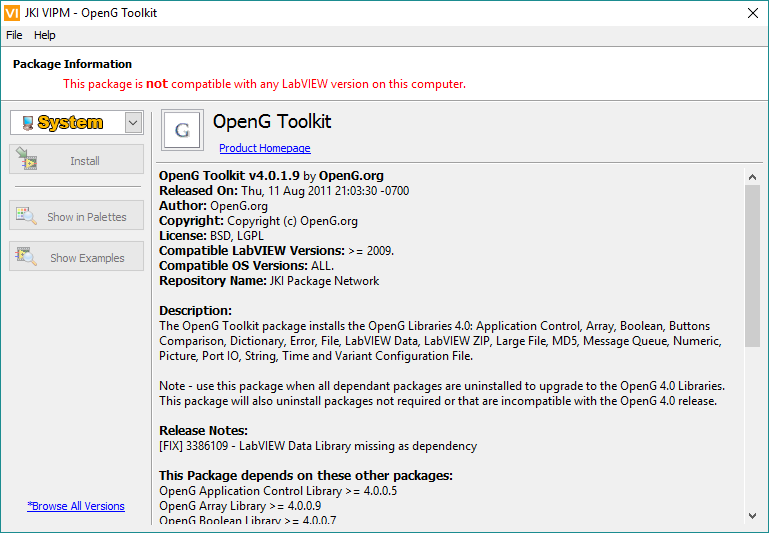Click the 'License: BSD, LGPL' line
The width and height of the screenshot is (769, 533).
click(211, 236)
